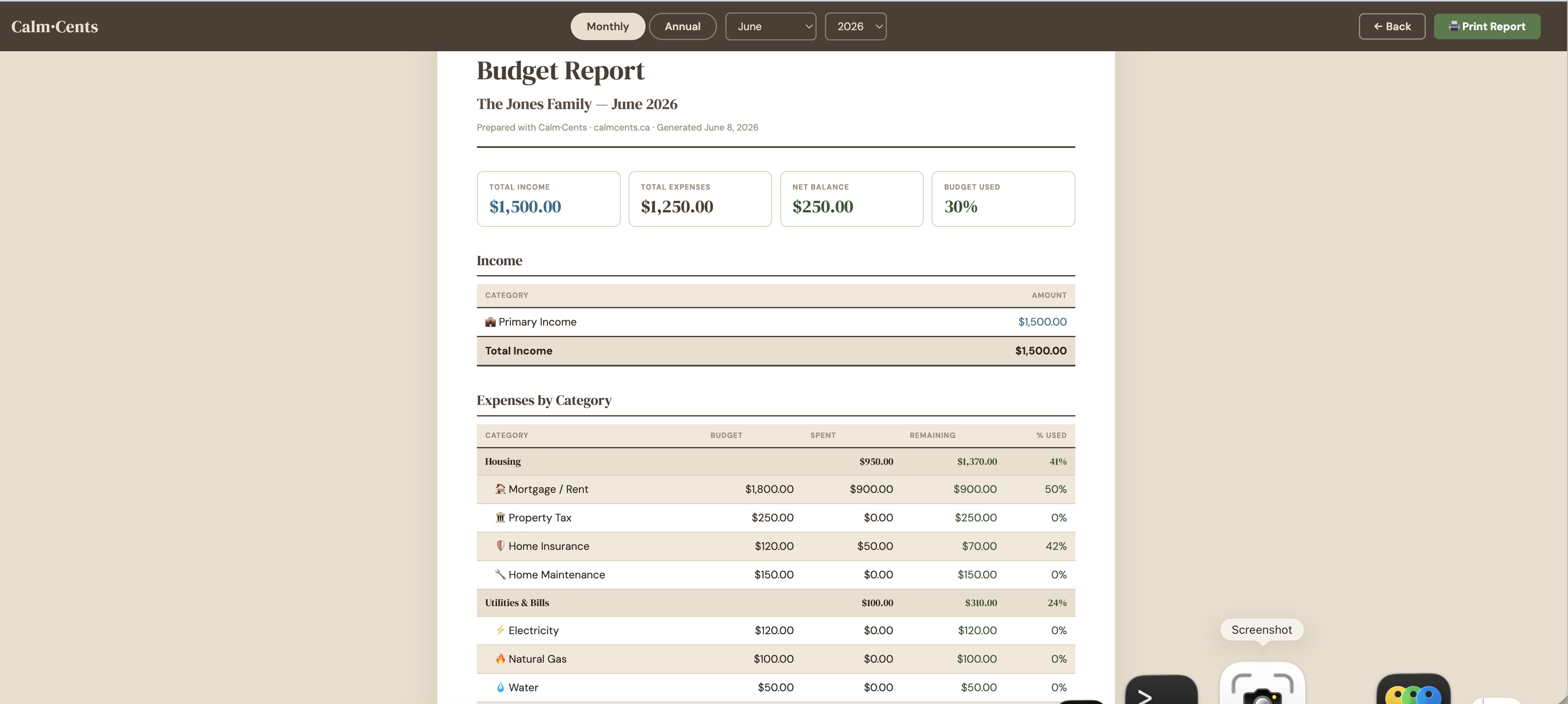This screenshot has height=704, width=1568.
Task: Go back with the Back button
Action: point(1392,27)
